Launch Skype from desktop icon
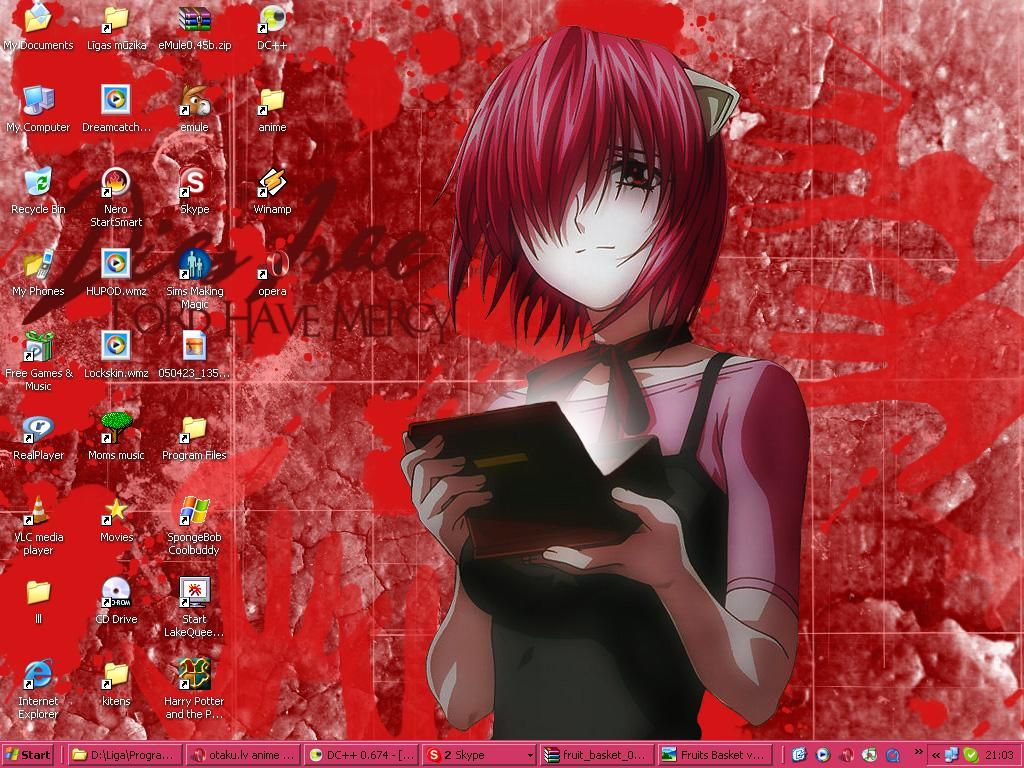The height and width of the screenshot is (768, 1024). 195,191
